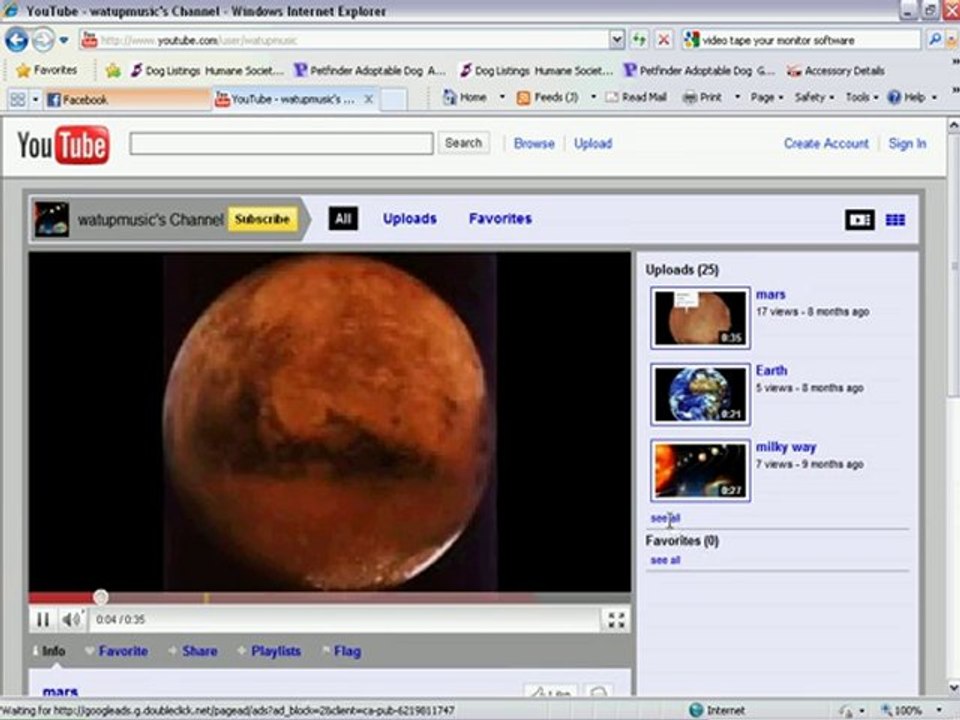Click the red Stop loading icon
Viewport: 960px width, 720px height.
663,40
